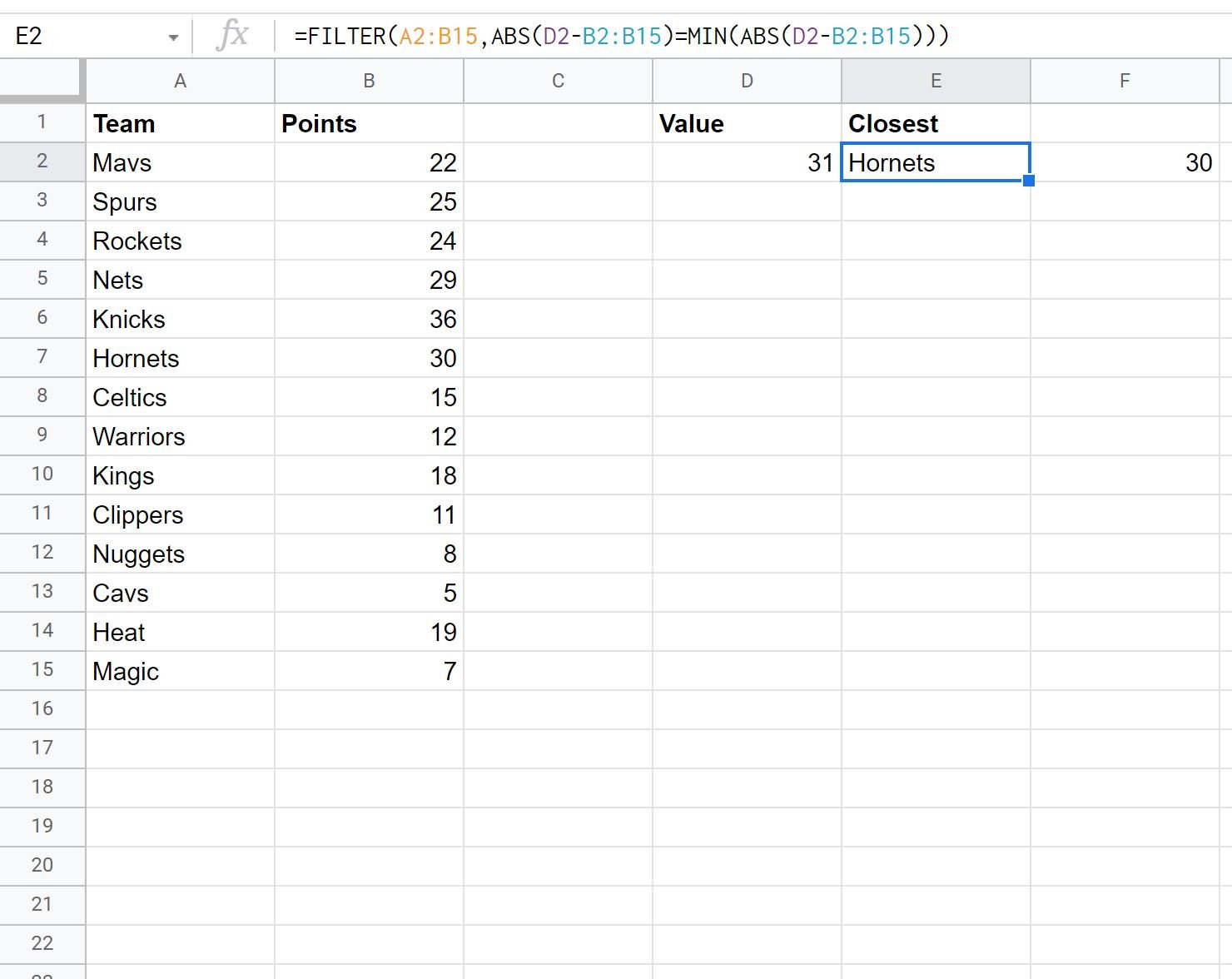Select the Rockets cell

[x=180, y=241]
